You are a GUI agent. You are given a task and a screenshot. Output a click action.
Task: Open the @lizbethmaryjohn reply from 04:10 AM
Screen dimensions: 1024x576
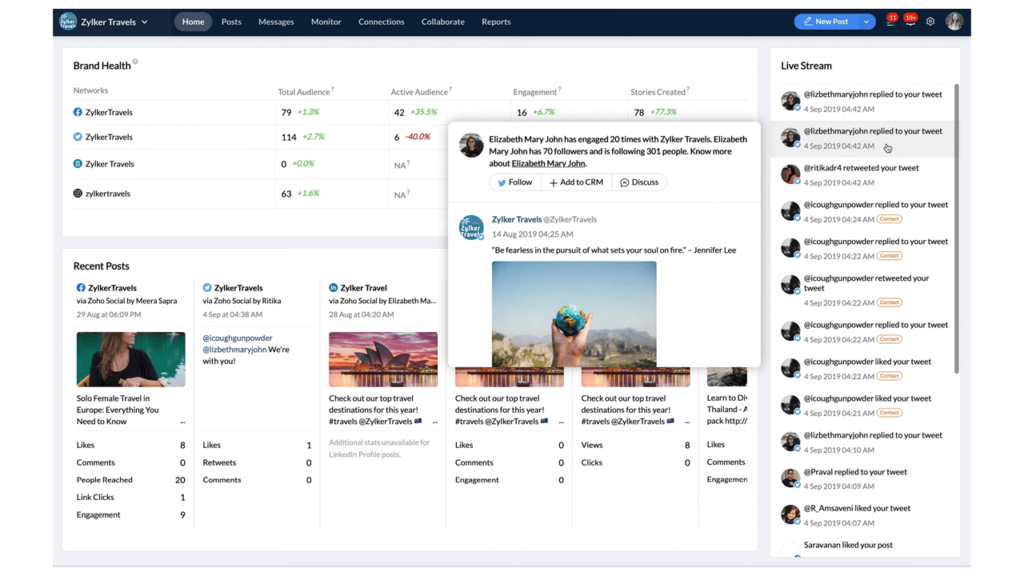[863, 442]
